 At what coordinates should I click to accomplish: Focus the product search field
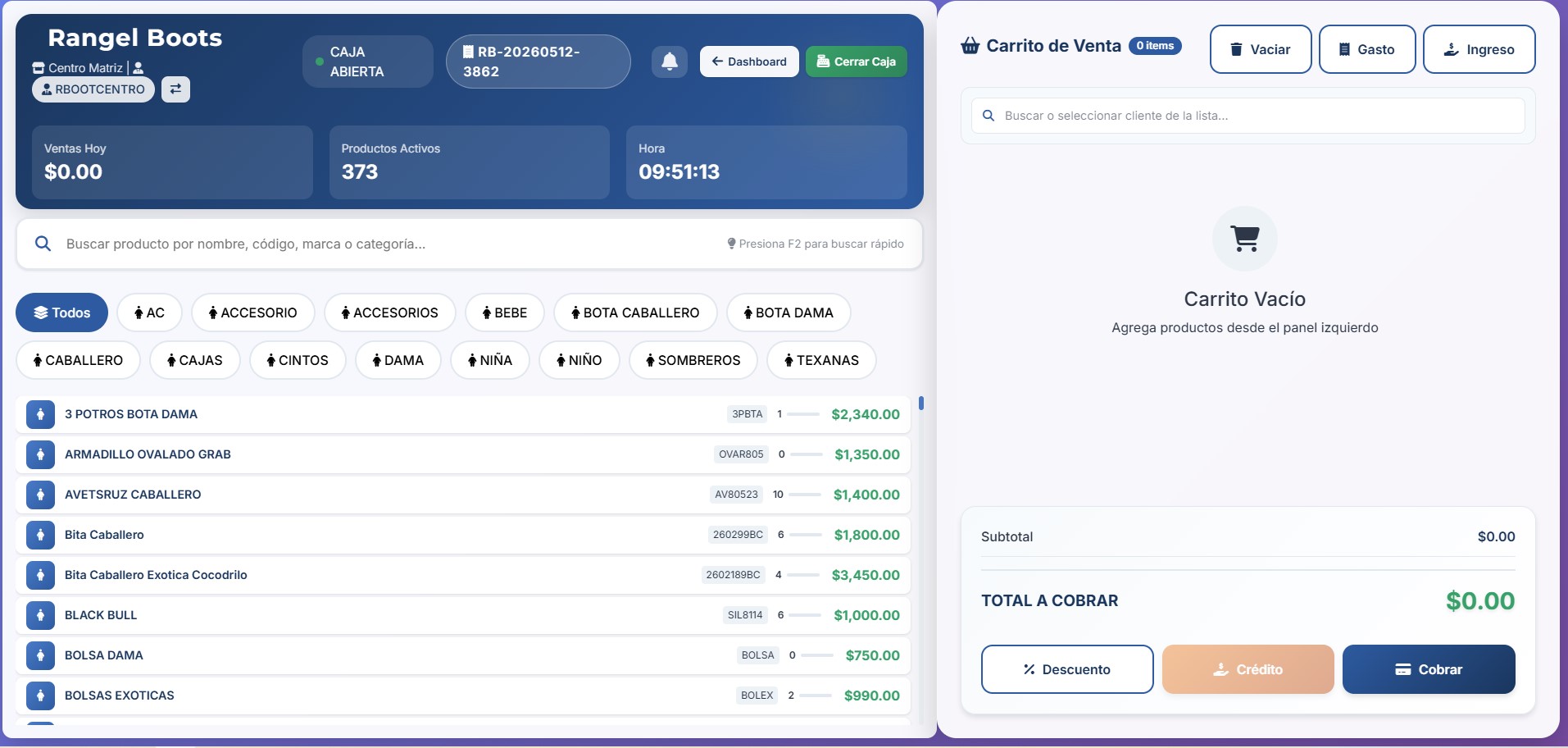pyautogui.click(x=469, y=244)
